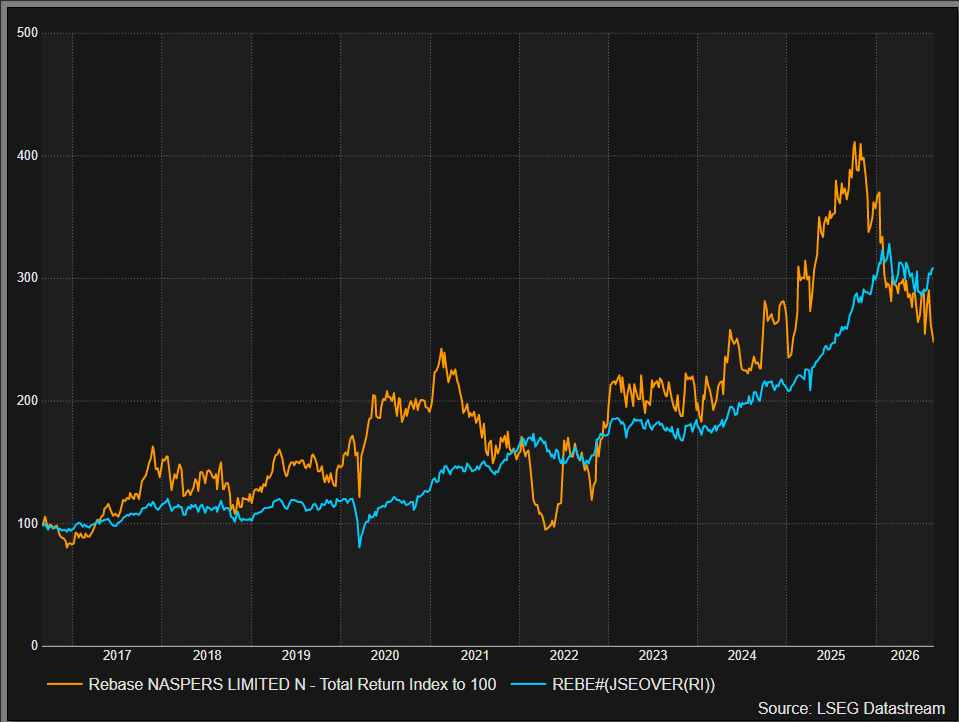
Task: Click the 300 y-axis label
Action: pyautogui.click(x=28, y=278)
